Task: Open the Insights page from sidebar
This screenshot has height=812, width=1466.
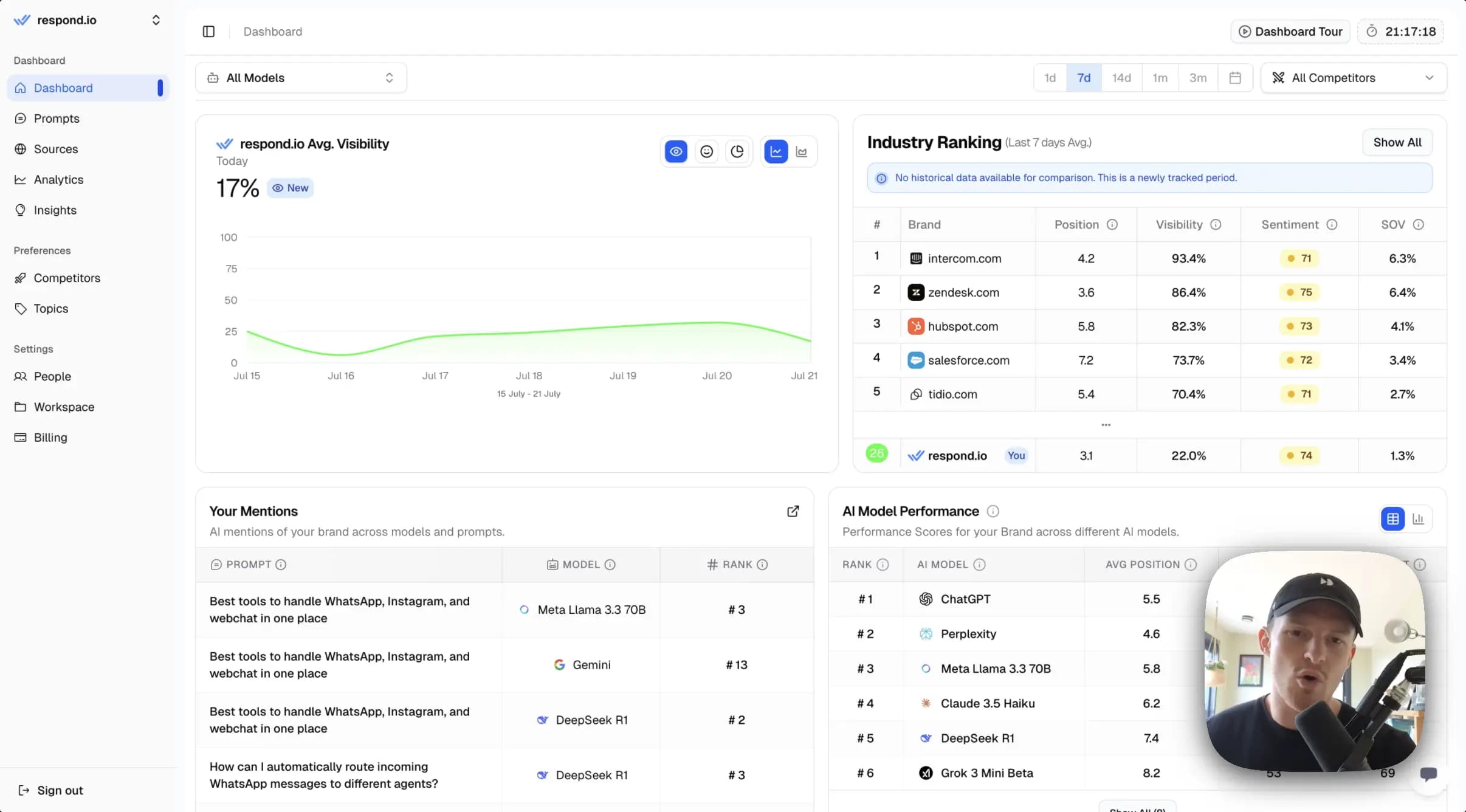Action: tap(55, 210)
